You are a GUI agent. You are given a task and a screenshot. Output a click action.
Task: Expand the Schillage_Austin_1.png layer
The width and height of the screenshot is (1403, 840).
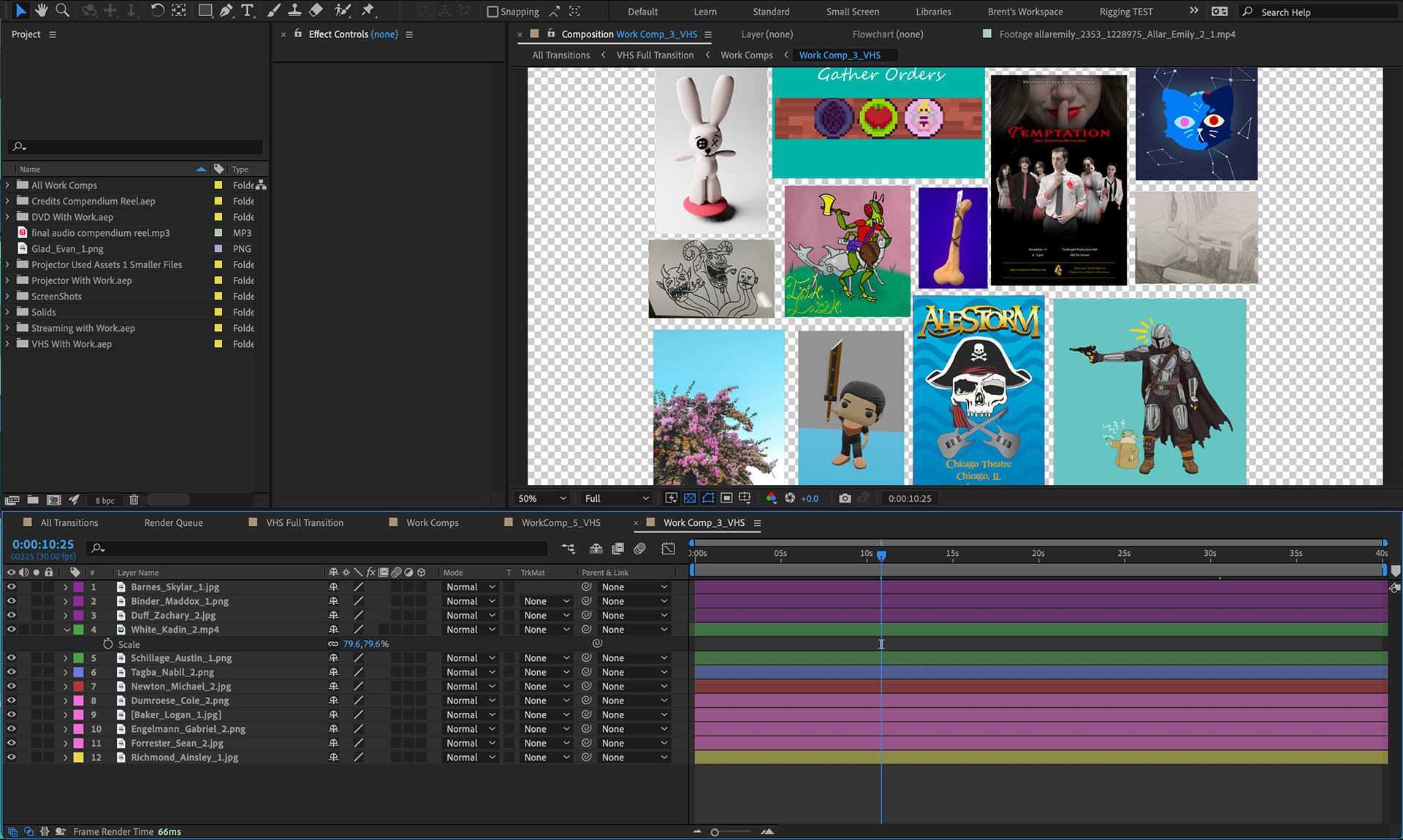(x=66, y=658)
